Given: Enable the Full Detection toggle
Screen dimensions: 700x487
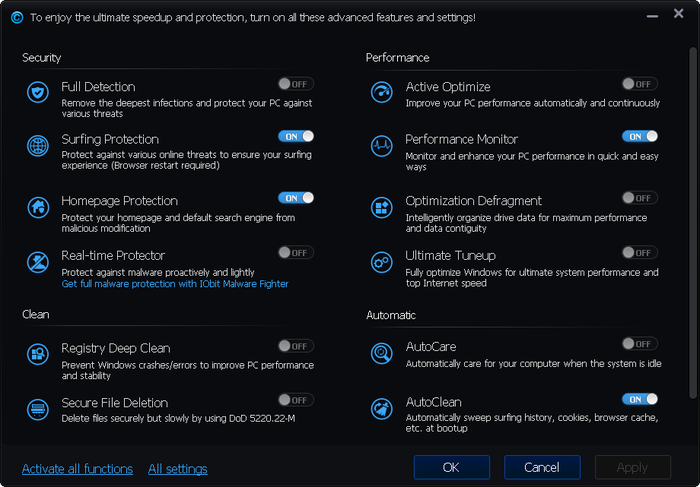Looking at the screenshot, I should tap(296, 84).
